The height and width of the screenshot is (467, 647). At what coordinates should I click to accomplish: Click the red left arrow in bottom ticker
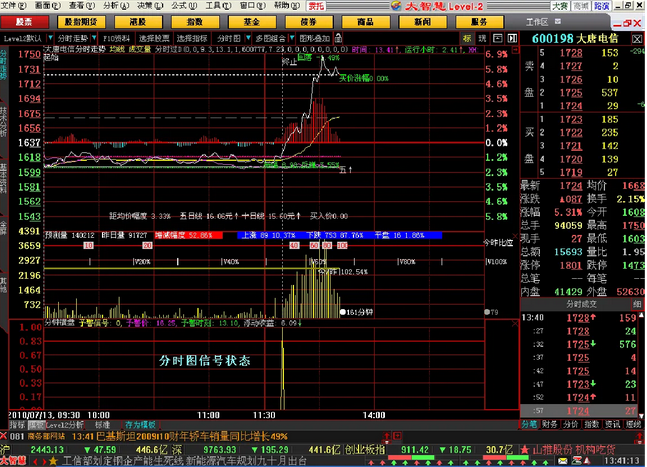tap(35, 461)
